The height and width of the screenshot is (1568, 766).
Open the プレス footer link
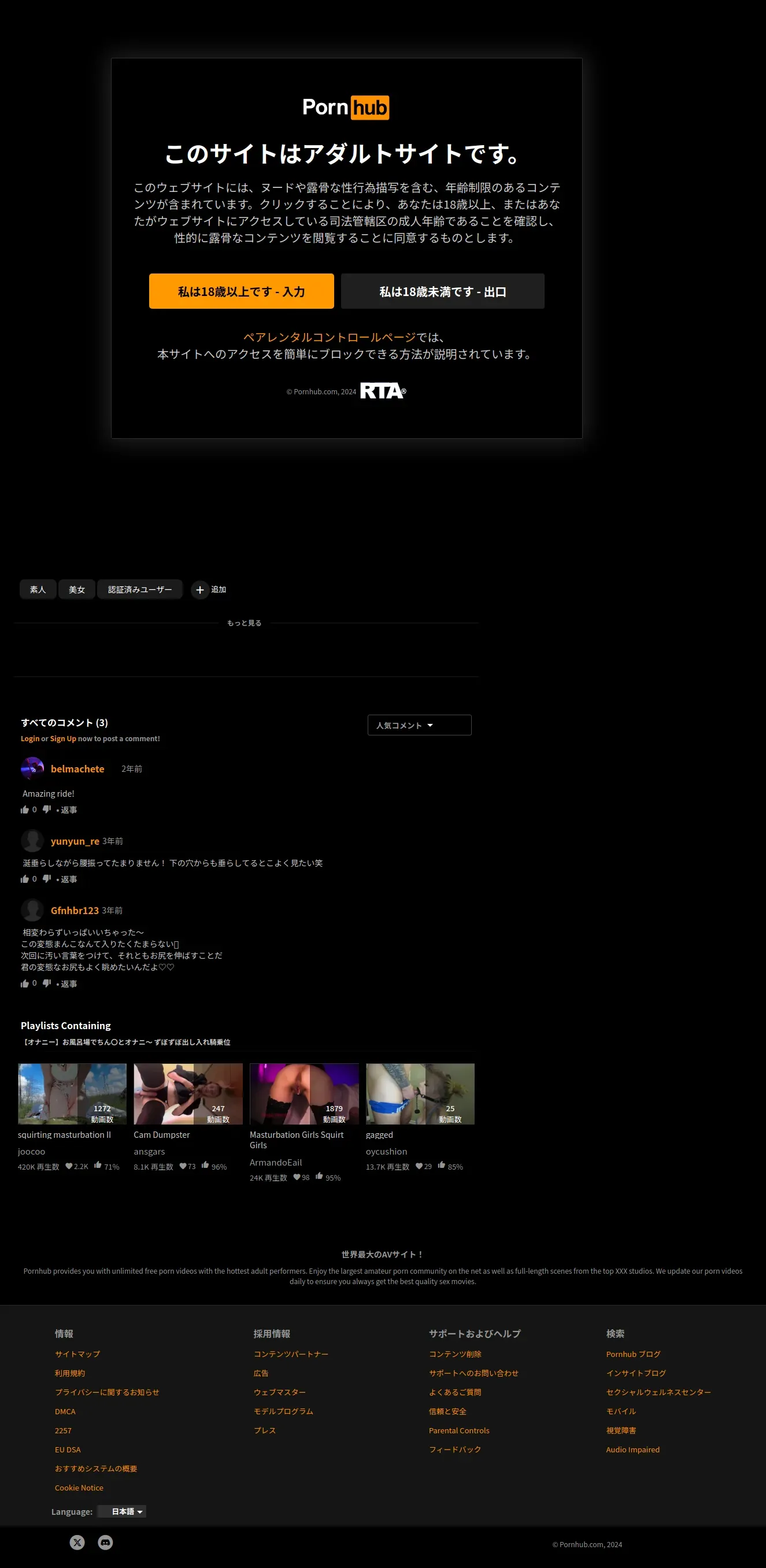tap(265, 1430)
